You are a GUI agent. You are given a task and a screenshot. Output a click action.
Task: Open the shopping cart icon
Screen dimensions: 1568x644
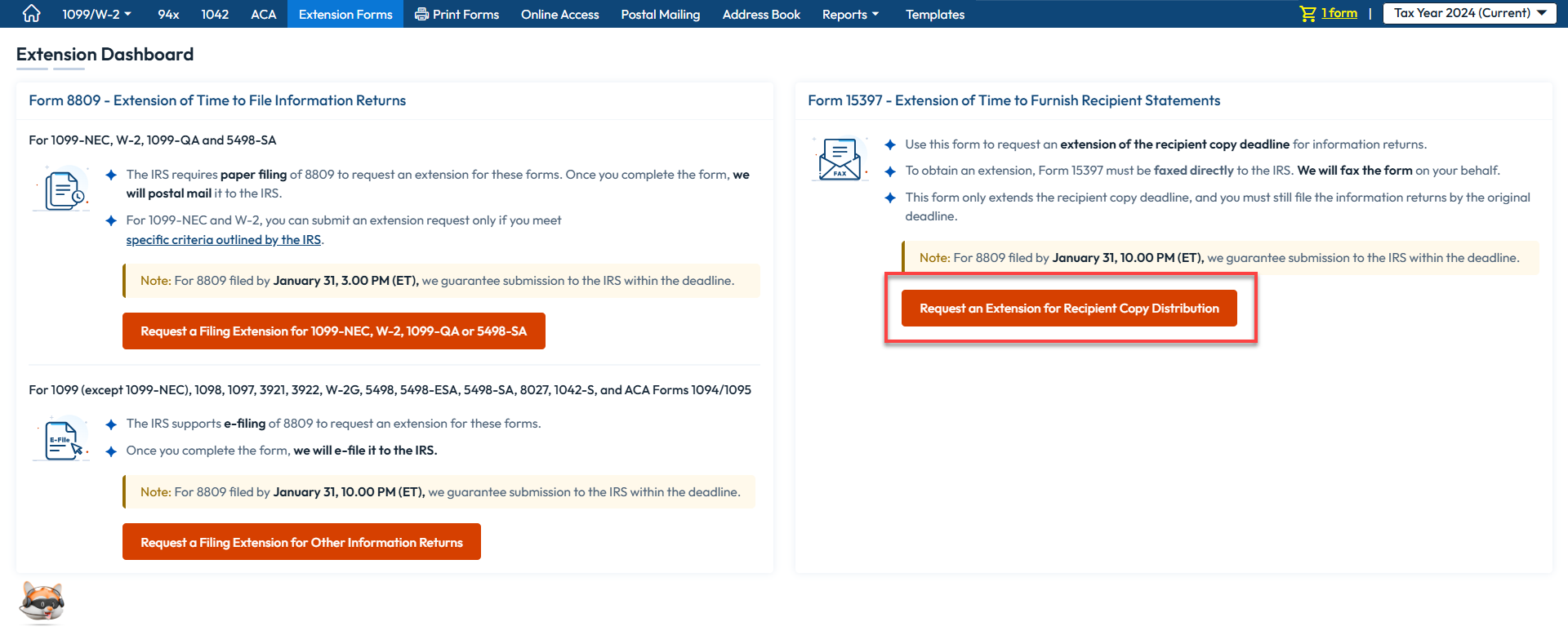point(1308,14)
